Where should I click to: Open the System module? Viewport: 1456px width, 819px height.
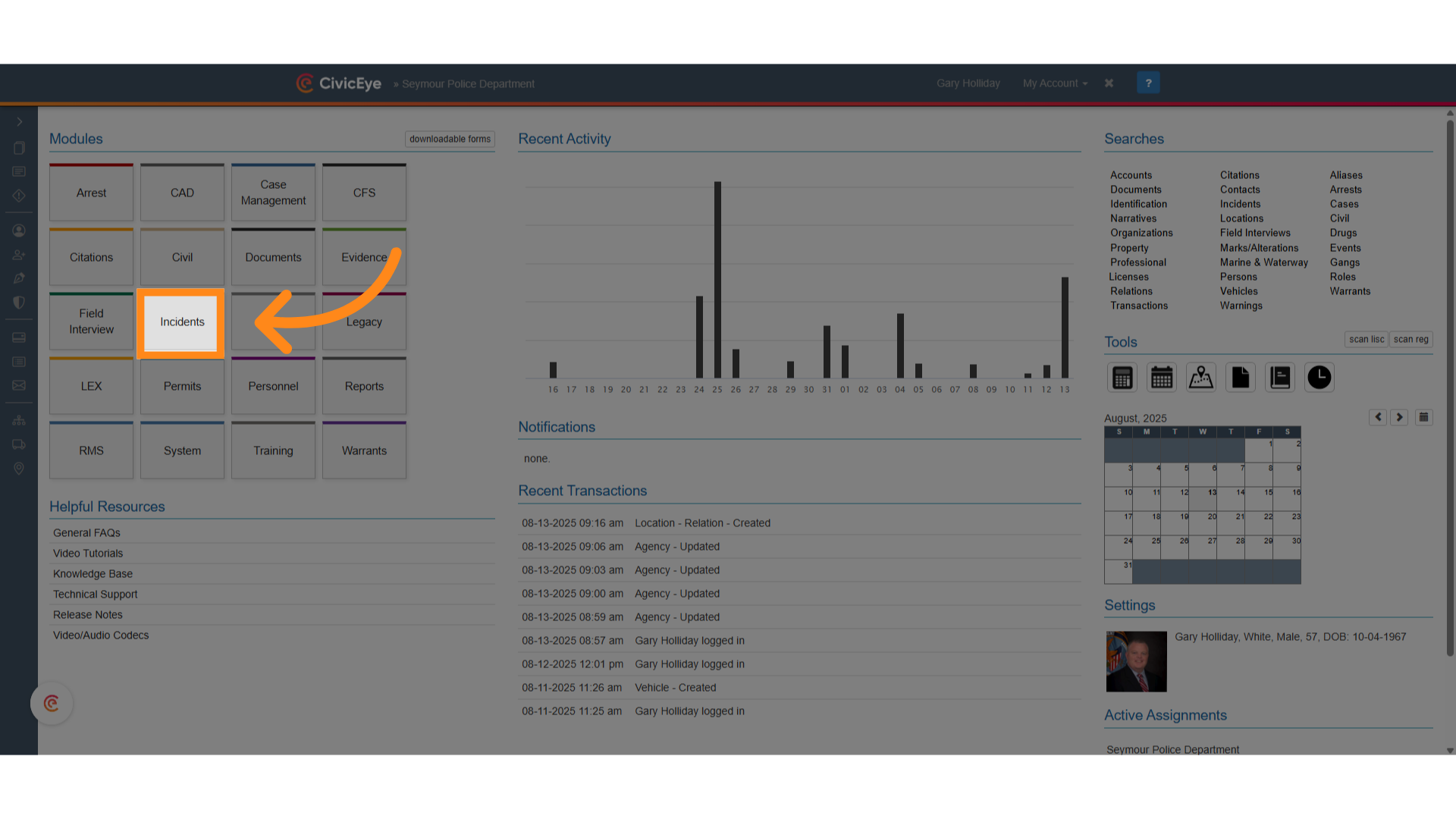[x=182, y=450]
